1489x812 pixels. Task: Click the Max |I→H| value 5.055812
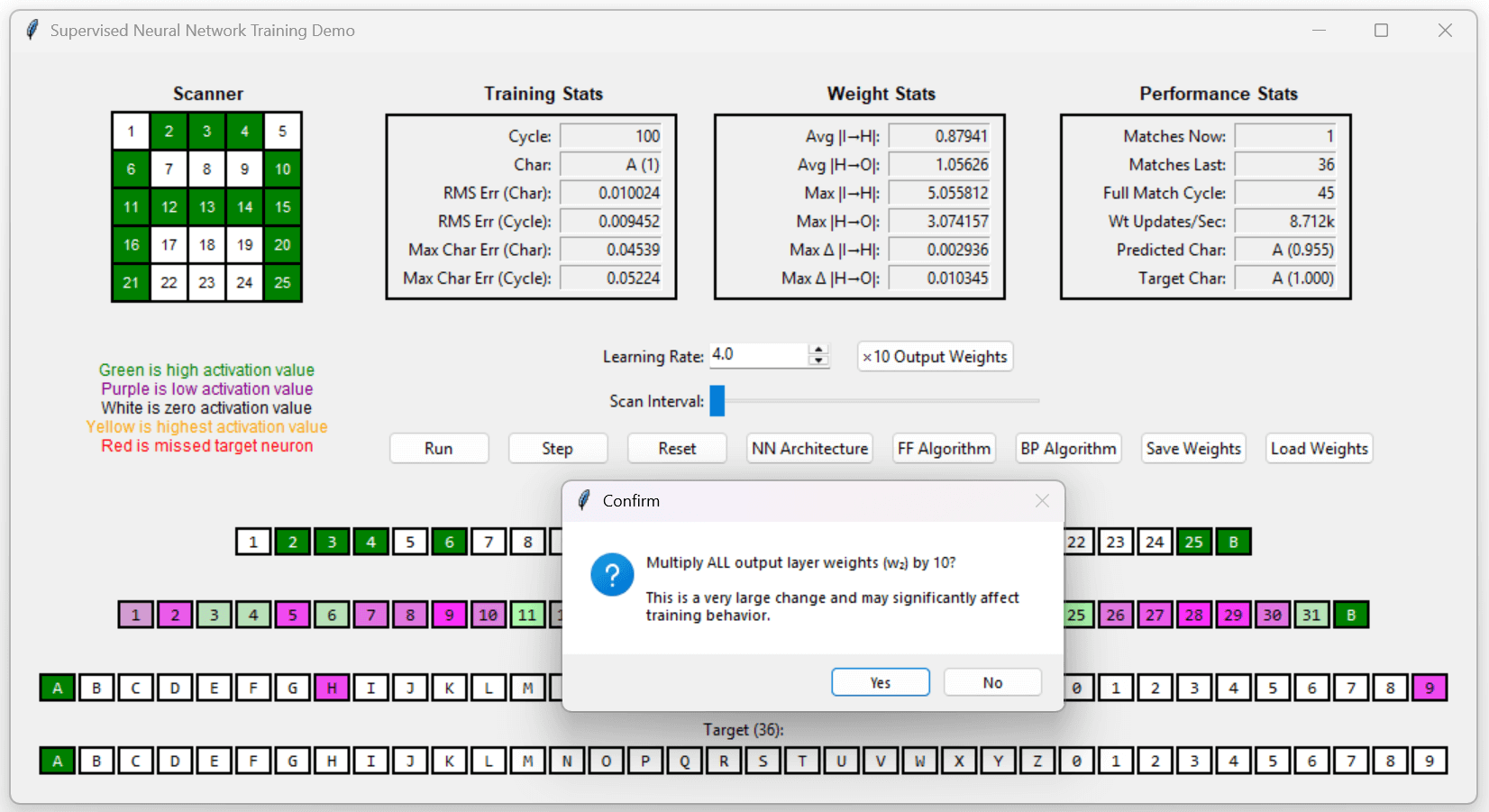click(x=939, y=193)
